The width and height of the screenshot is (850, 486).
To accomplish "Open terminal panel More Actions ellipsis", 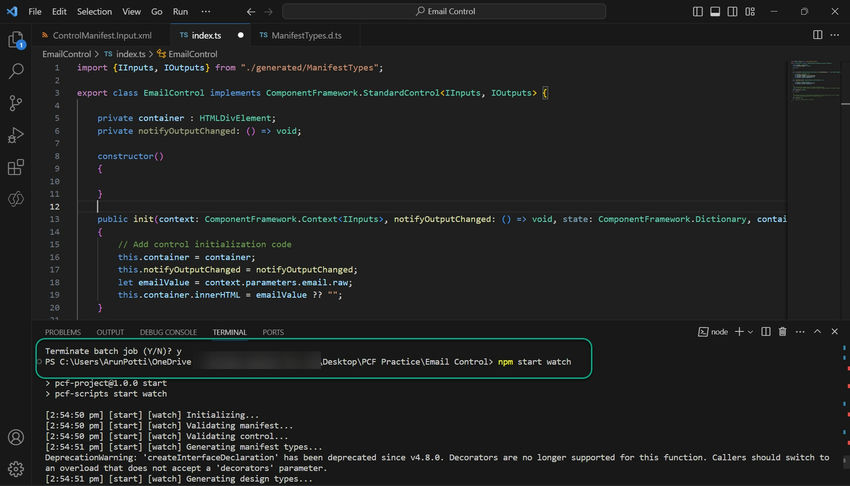I will tap(800, 332).
